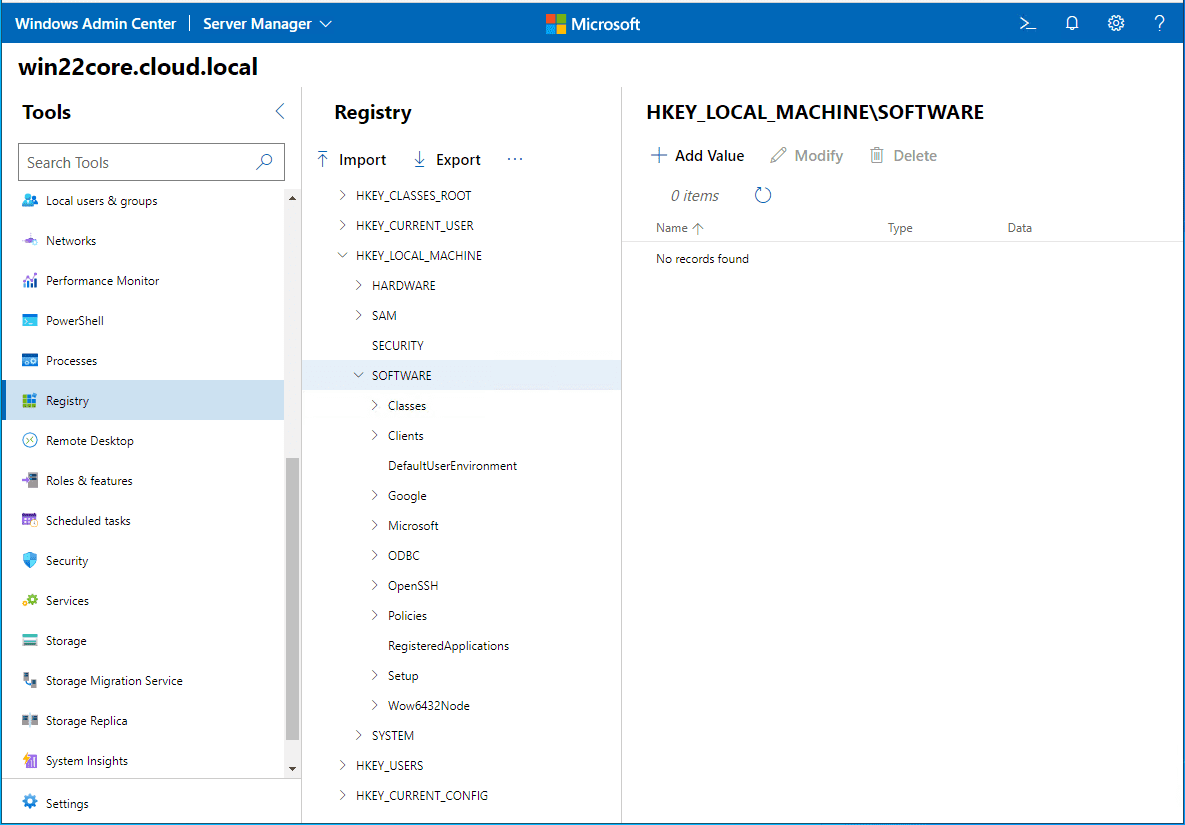The width and height of the screenshot is (1185, 825).
Task: Collapse the HKEY_LOCAL_MACHINE key
Action: click(x=342, y=255)
